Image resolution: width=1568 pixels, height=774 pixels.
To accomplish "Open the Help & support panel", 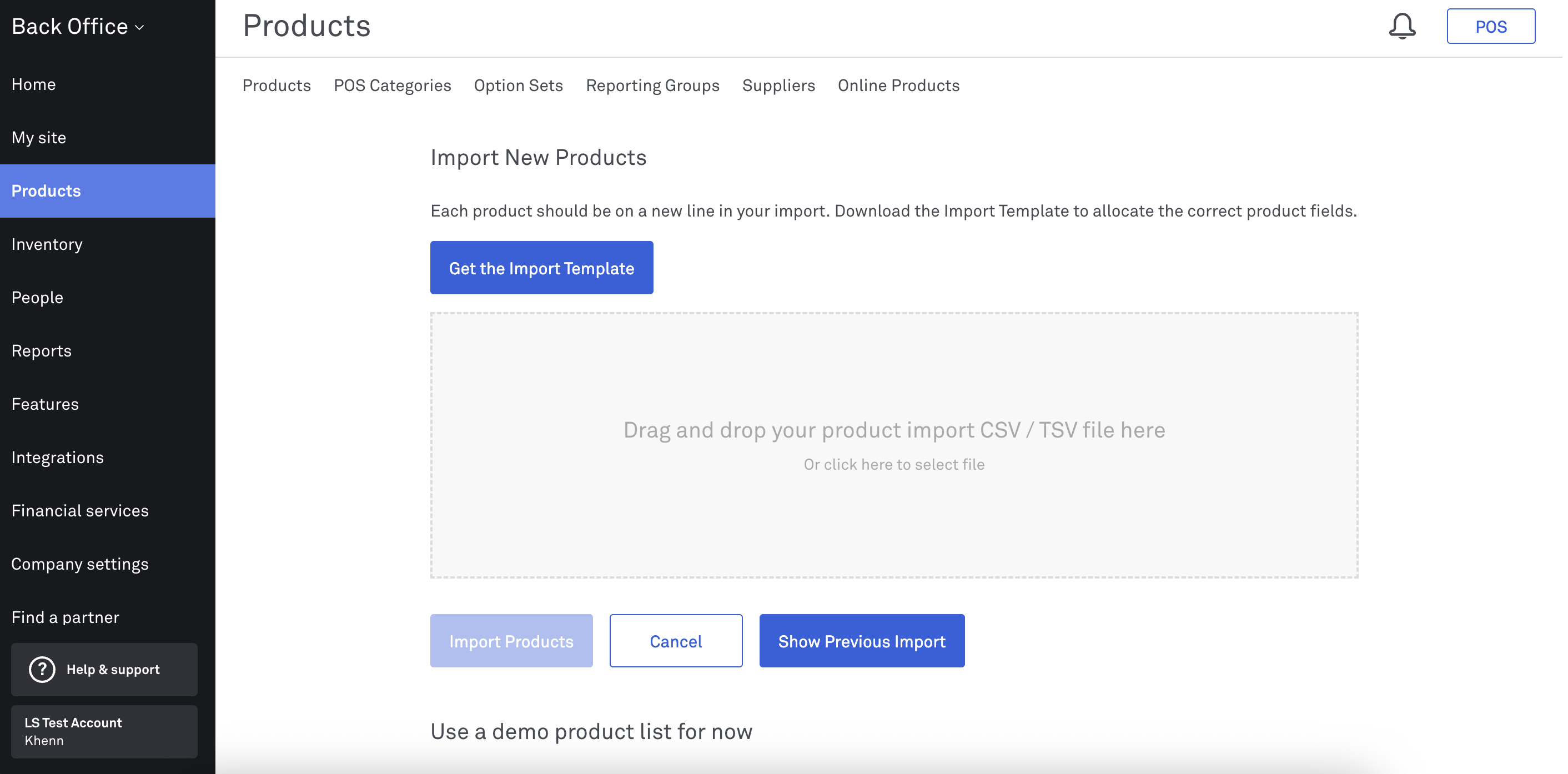I will click(x=104, y=670).
